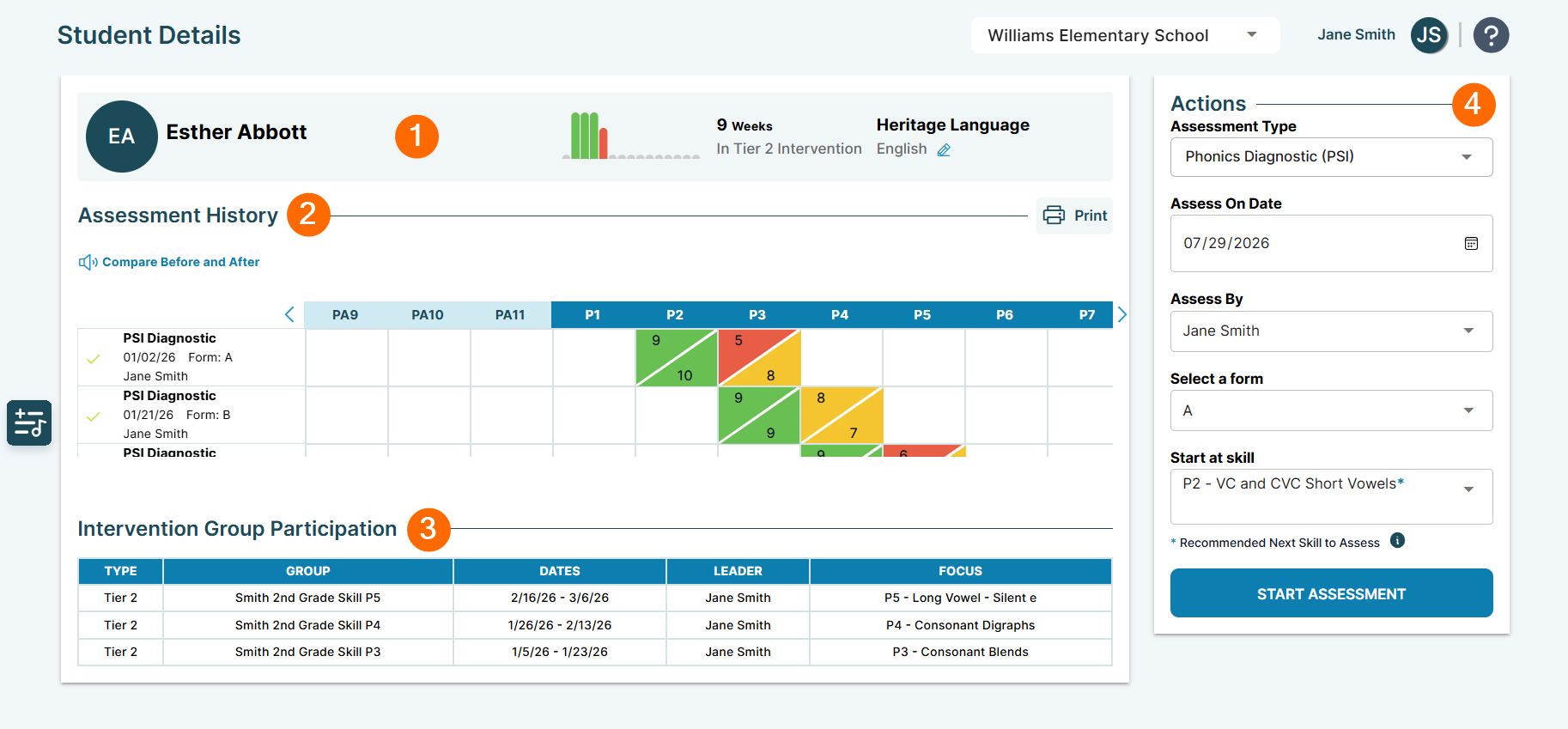Click focus P5 - Long Vowel - Silent e
The height and width of the screenshot is (729, 1568).
[x=960, y=598]
